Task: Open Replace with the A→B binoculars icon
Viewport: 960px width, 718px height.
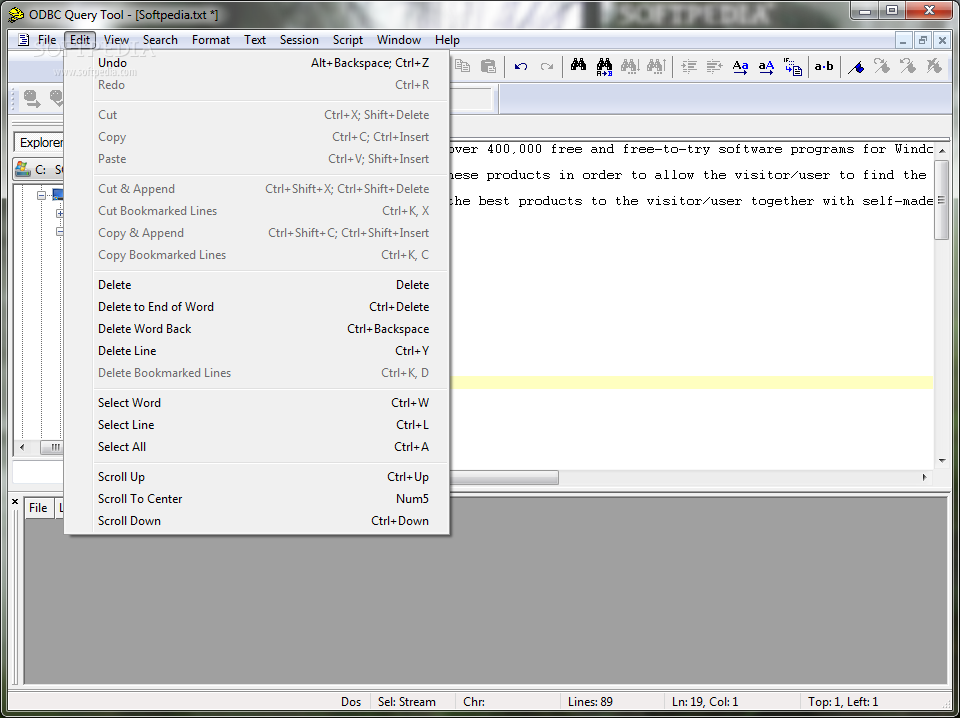Action: point(604,66)
